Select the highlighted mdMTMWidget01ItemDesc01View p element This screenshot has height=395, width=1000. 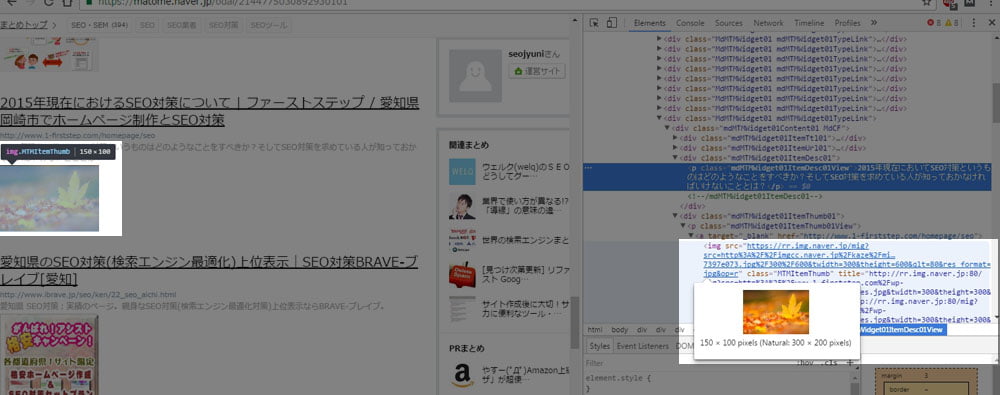pos(788,177)
